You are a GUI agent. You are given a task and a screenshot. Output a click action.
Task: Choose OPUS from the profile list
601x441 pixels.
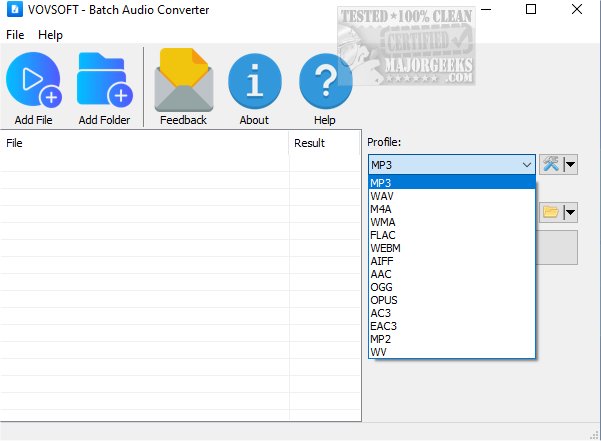(x=452, y=300)
